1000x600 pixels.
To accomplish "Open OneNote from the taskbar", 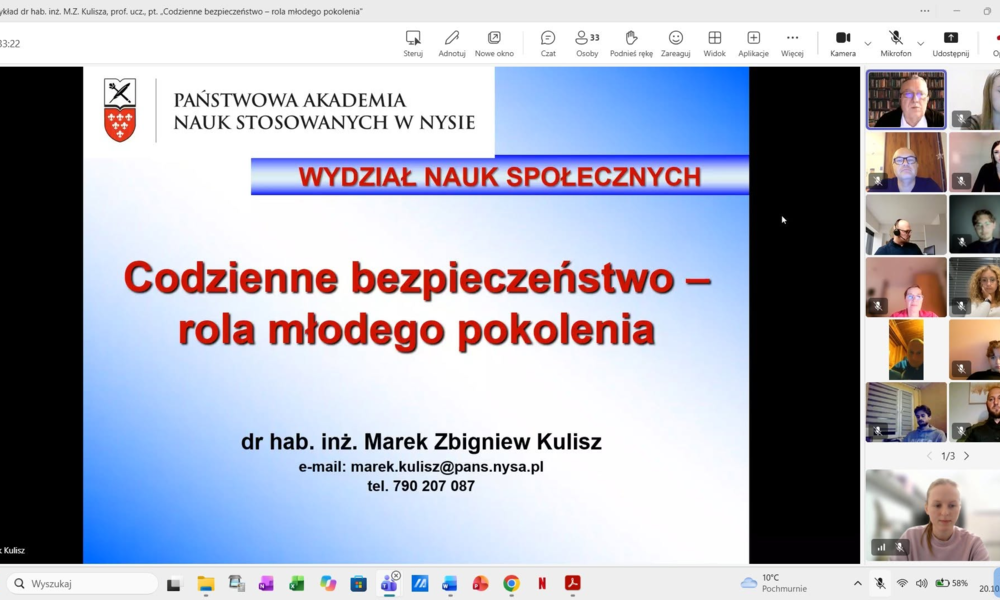I will 266,583.
